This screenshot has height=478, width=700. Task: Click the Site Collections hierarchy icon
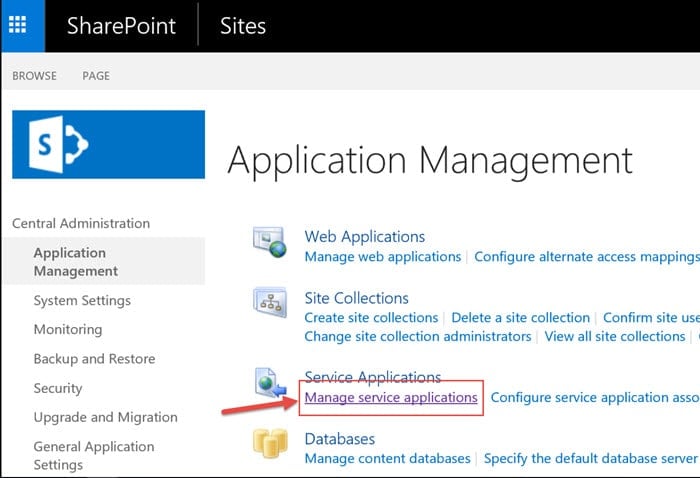(270, 302)
